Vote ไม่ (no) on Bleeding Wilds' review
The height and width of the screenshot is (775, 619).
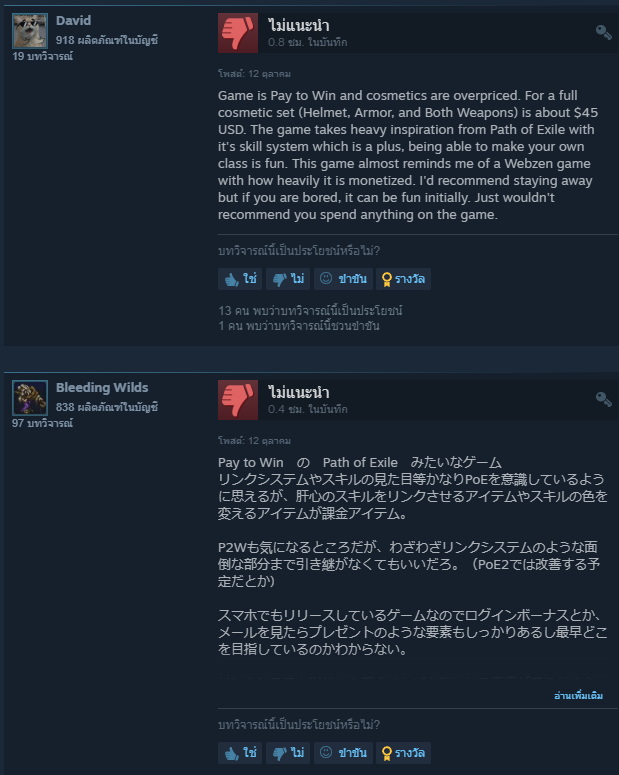click(288, 753)
